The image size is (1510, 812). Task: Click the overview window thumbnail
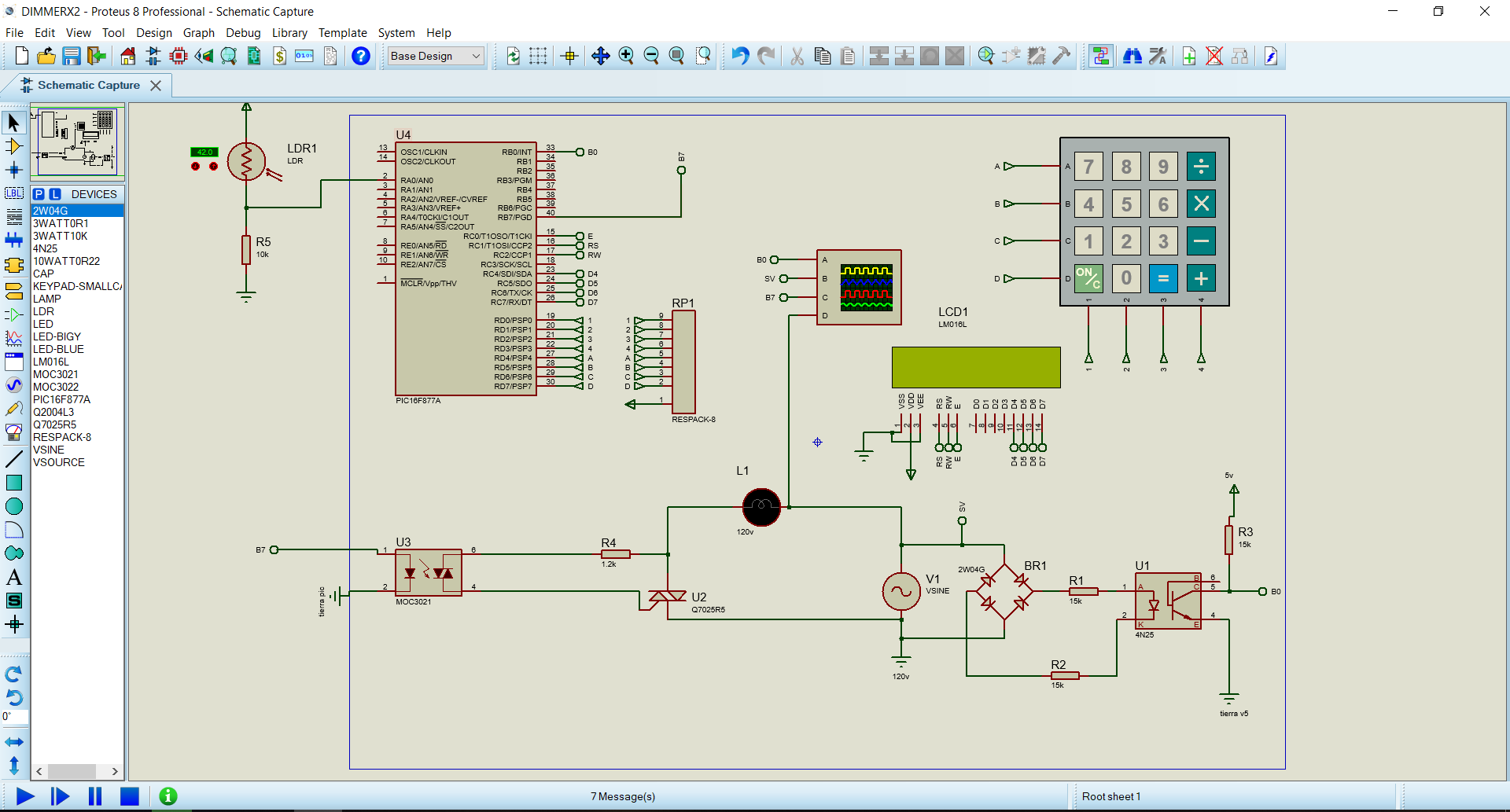click(77, 142)
